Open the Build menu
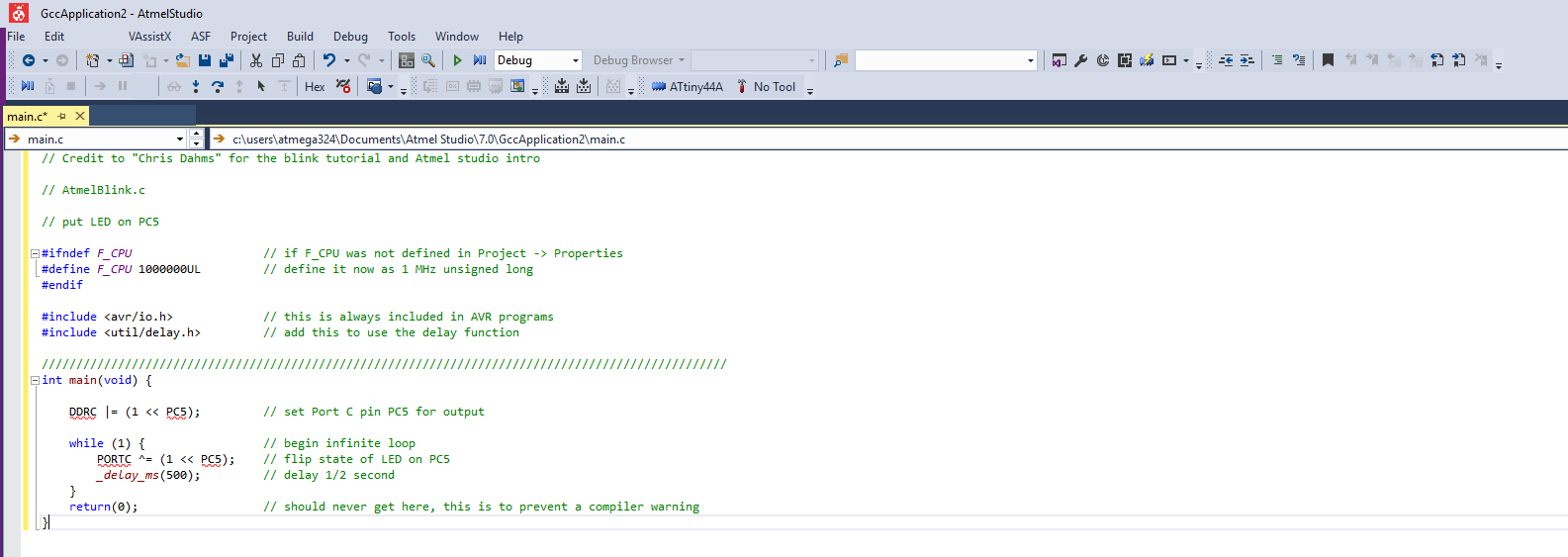Viewport: 1568px width, 557px height. (300, 37)
